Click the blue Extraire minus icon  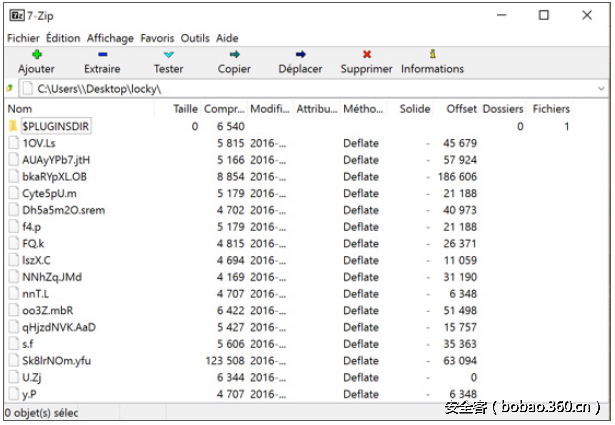[102, 55]
